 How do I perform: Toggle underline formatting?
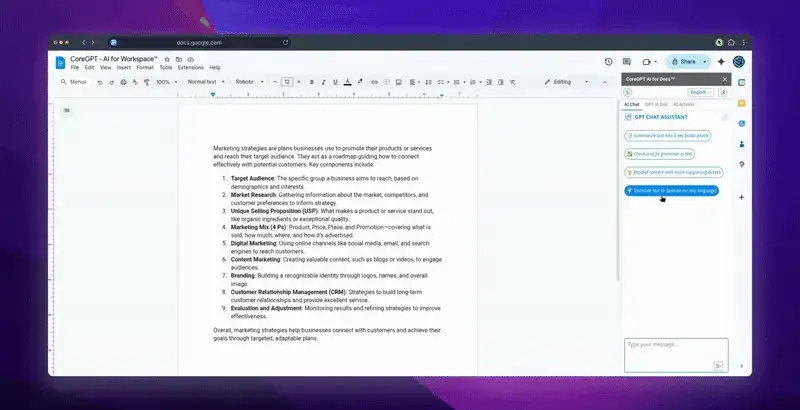click(333, 82)
